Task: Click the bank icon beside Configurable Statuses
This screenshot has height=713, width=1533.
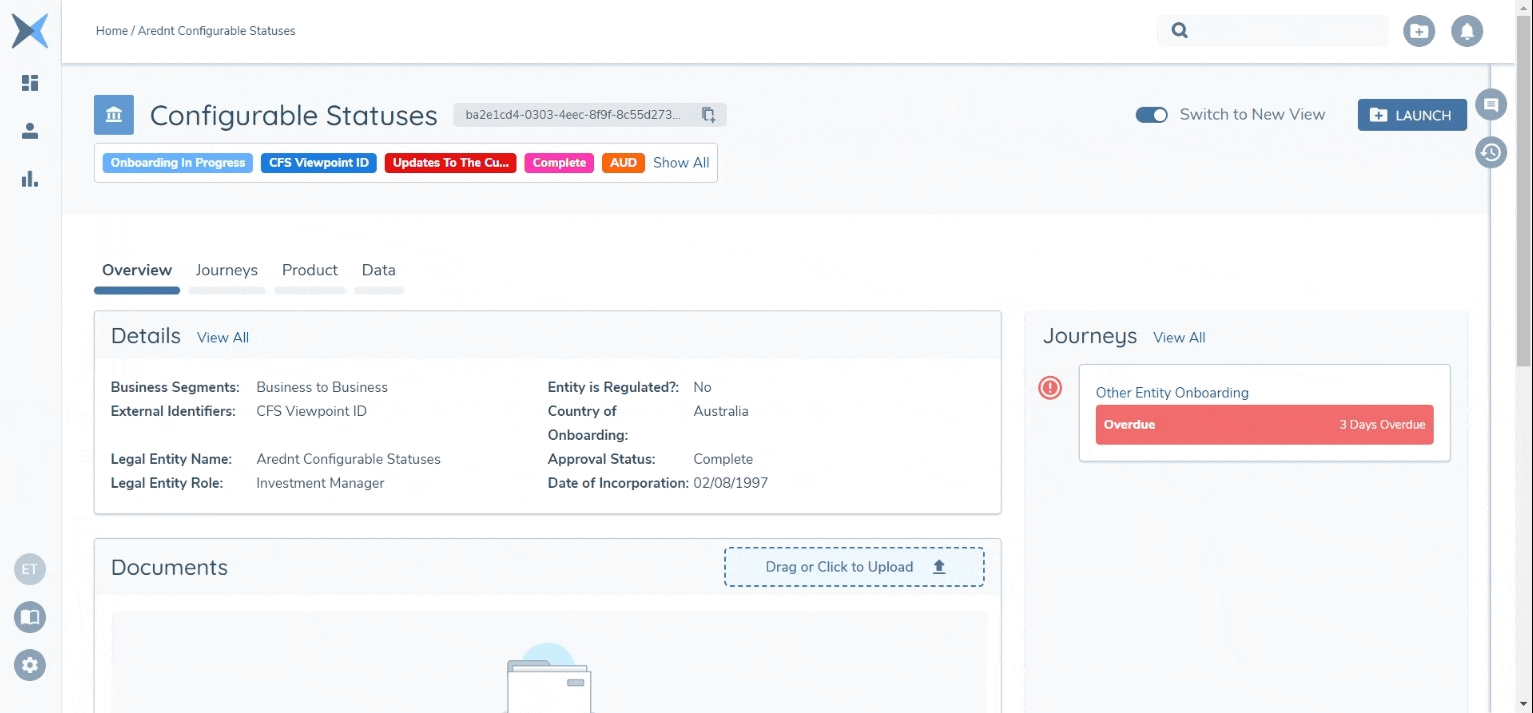Action: [x=113, y=115]
